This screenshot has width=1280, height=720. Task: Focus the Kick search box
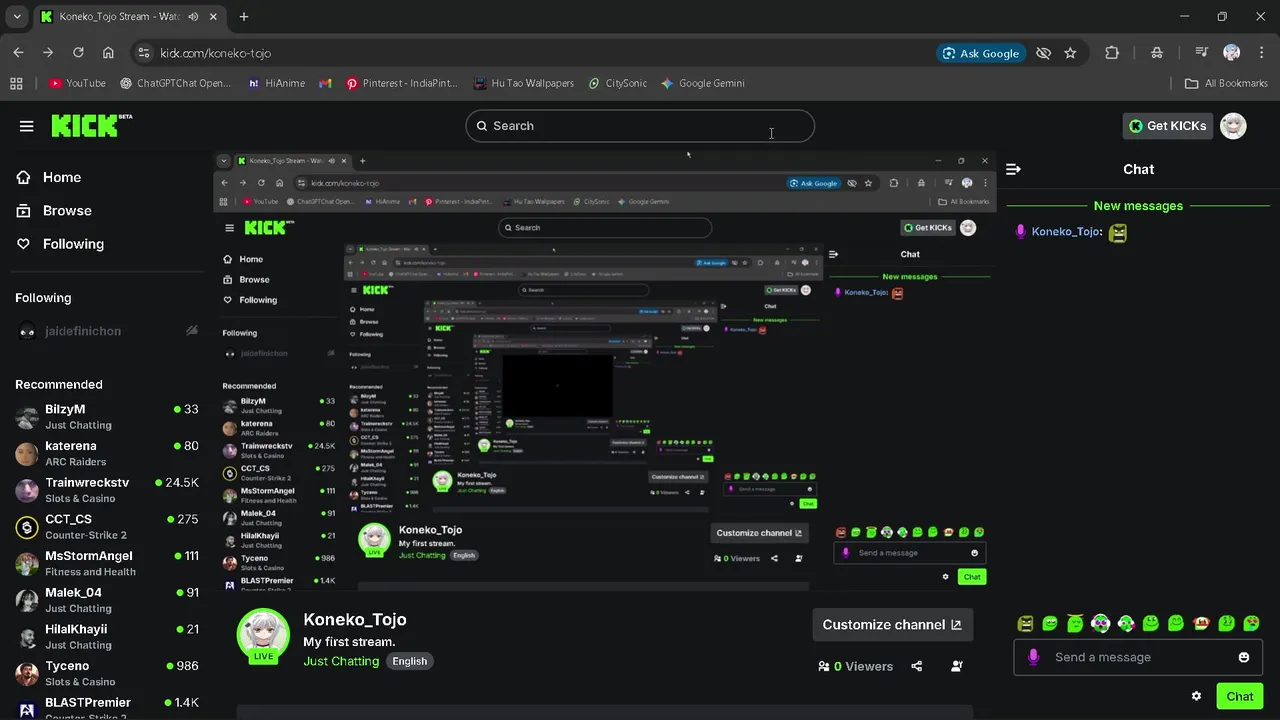(x=640, y=126)
